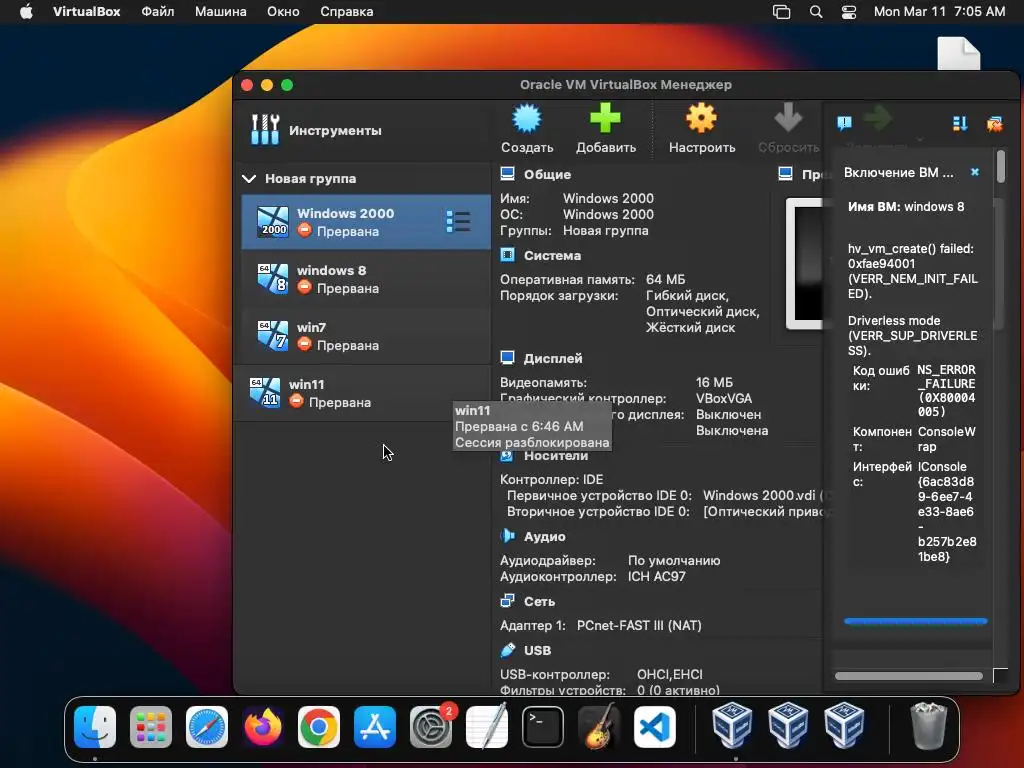Click the notification panel horizontal scrollbar
Screen dimensions: 1024x768
click(x=908, y=676)
